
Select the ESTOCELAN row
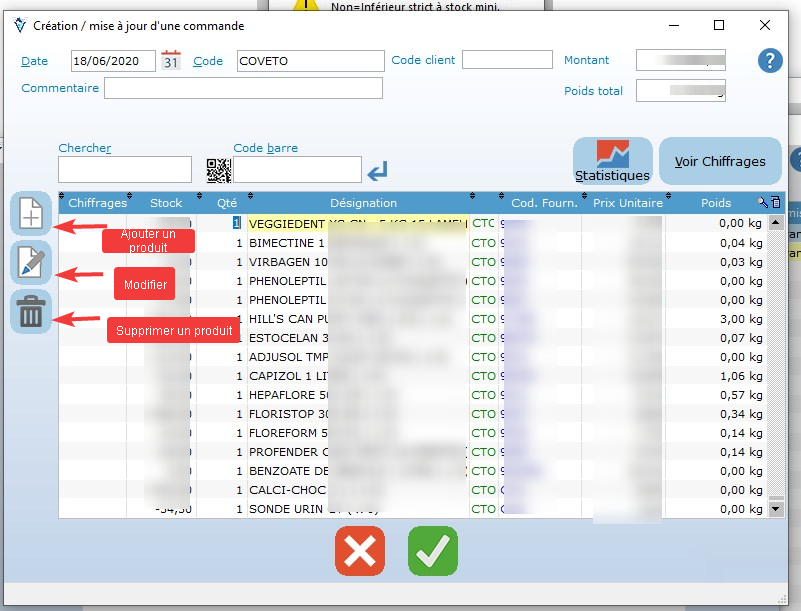coord(413,338)
